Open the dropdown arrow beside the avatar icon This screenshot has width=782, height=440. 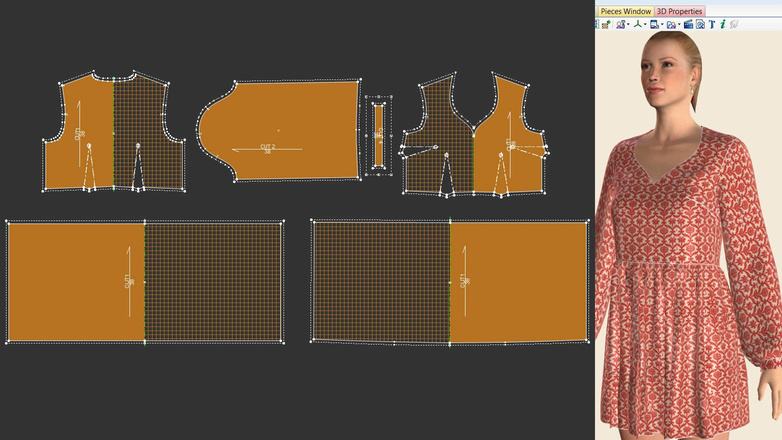pos(629,24)
